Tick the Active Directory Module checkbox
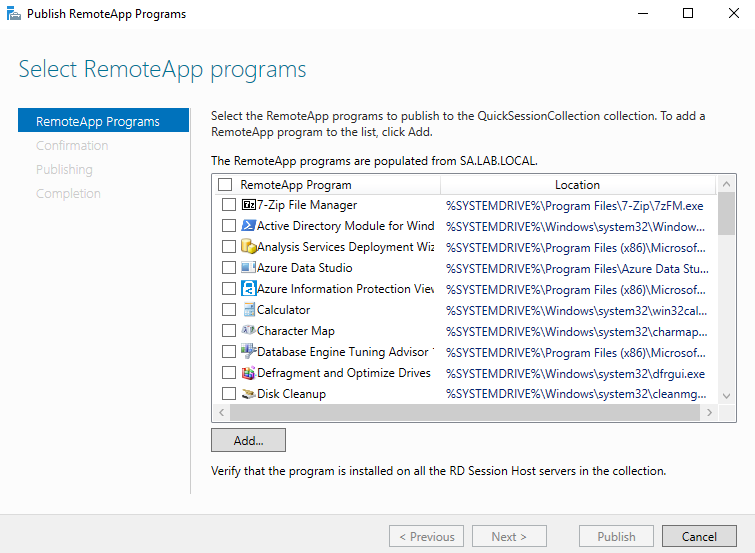 pyautogui.click(x=229, y=225)
